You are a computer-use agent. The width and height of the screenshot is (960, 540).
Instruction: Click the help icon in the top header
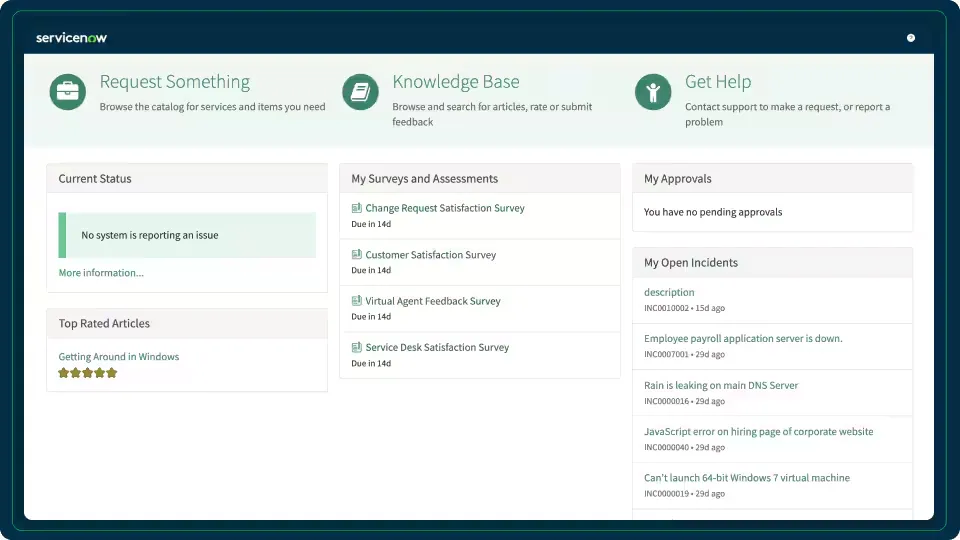click(911, 38)
